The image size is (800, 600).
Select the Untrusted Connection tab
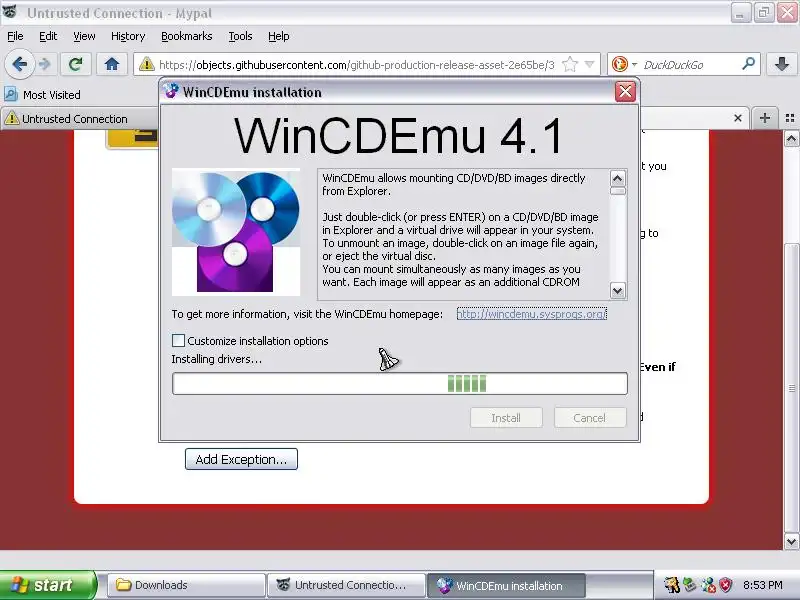tap(76, 118)
